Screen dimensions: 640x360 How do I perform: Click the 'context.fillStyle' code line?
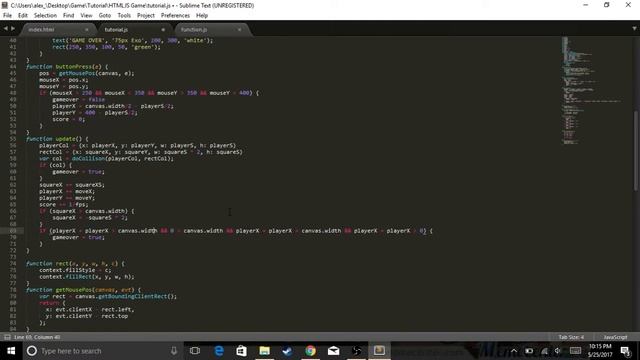pos(75,270)
